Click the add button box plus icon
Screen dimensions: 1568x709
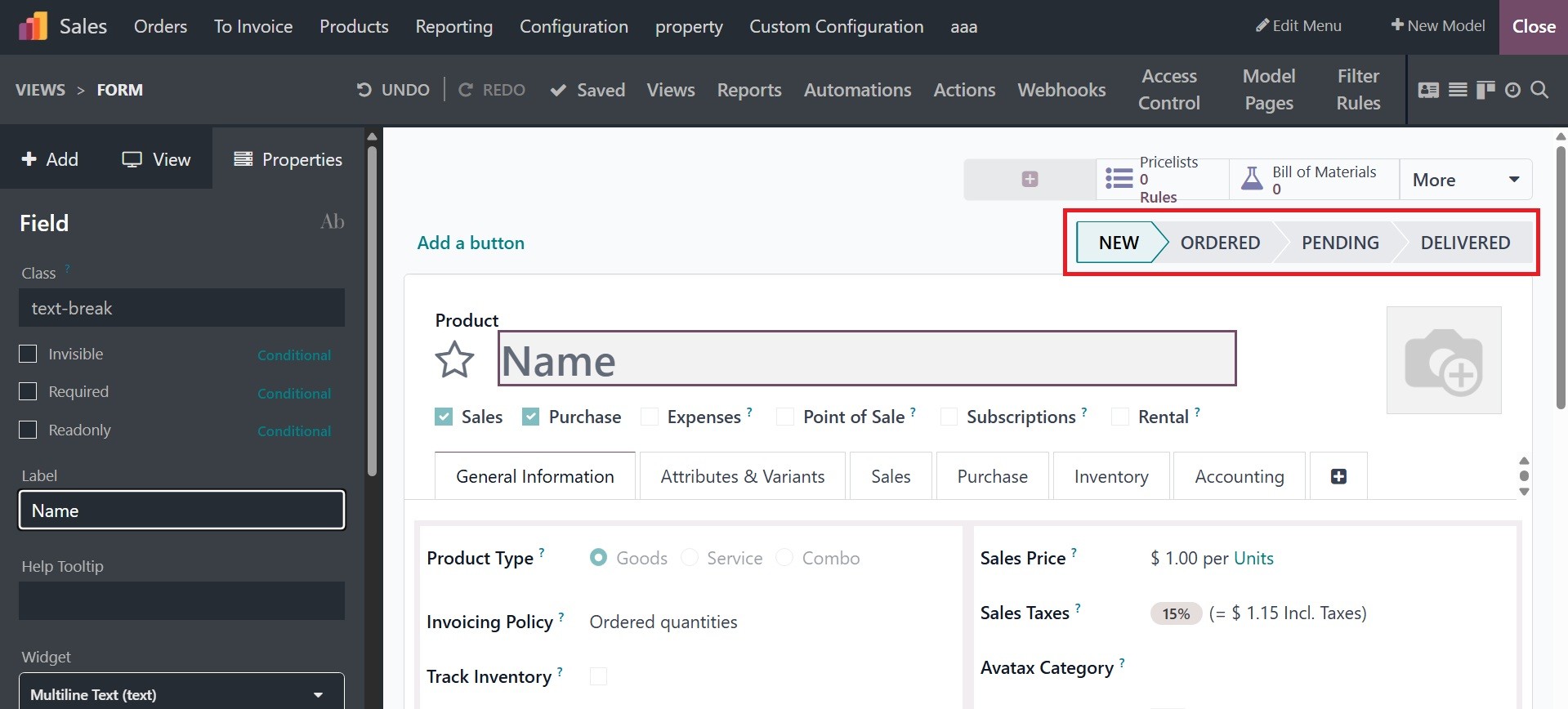[x=1030, y=179]
